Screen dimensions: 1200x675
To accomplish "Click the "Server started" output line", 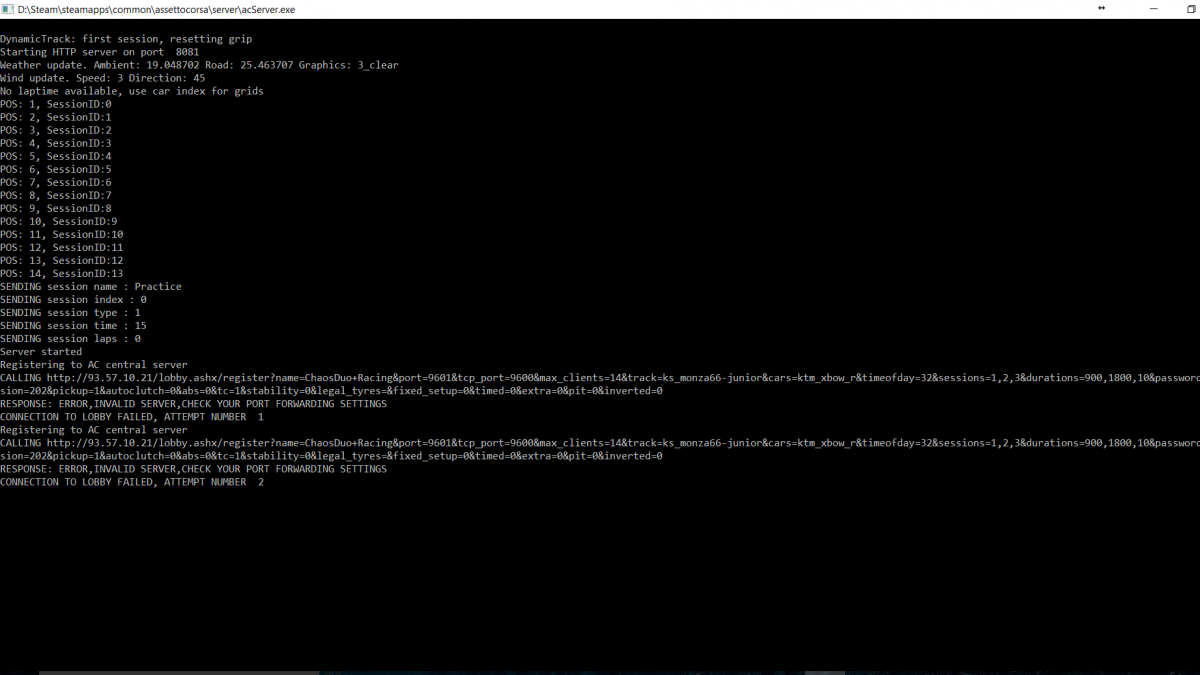I will point(41,352).
